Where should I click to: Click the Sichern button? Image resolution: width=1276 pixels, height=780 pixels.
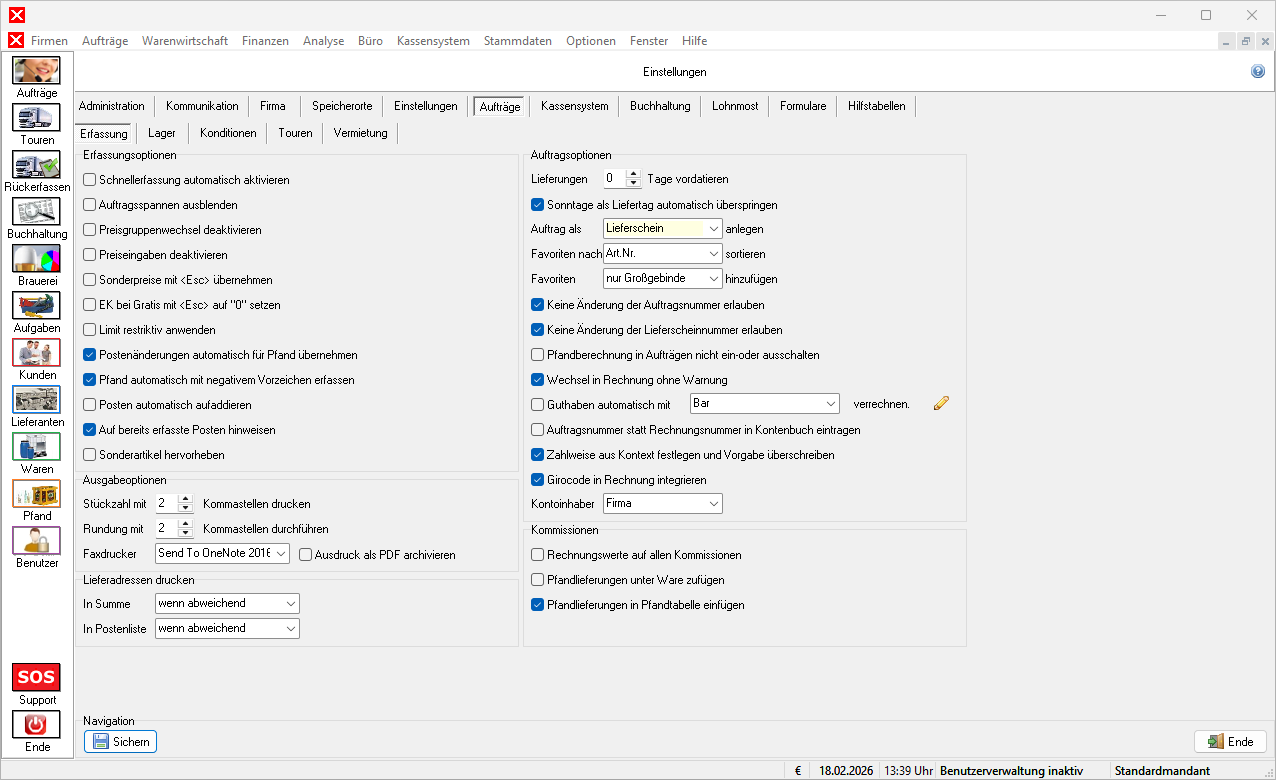point(120,742)
